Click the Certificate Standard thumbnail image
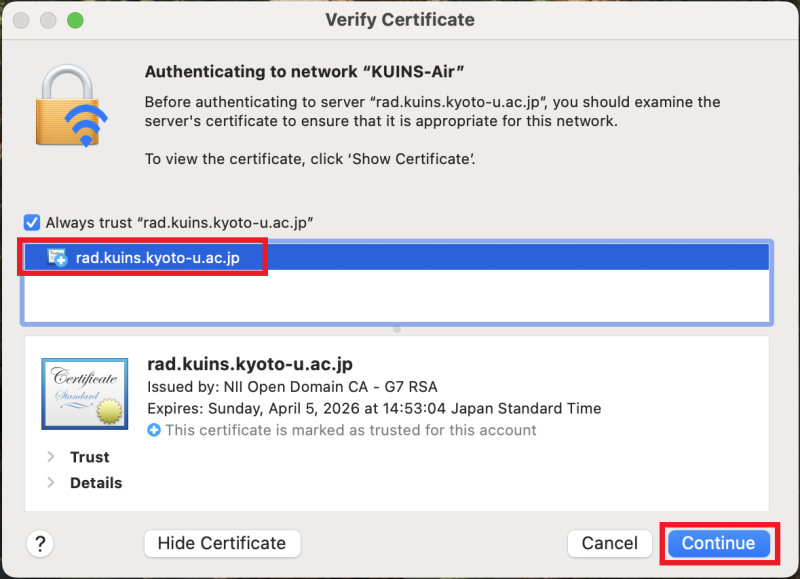 pos(85,393)
